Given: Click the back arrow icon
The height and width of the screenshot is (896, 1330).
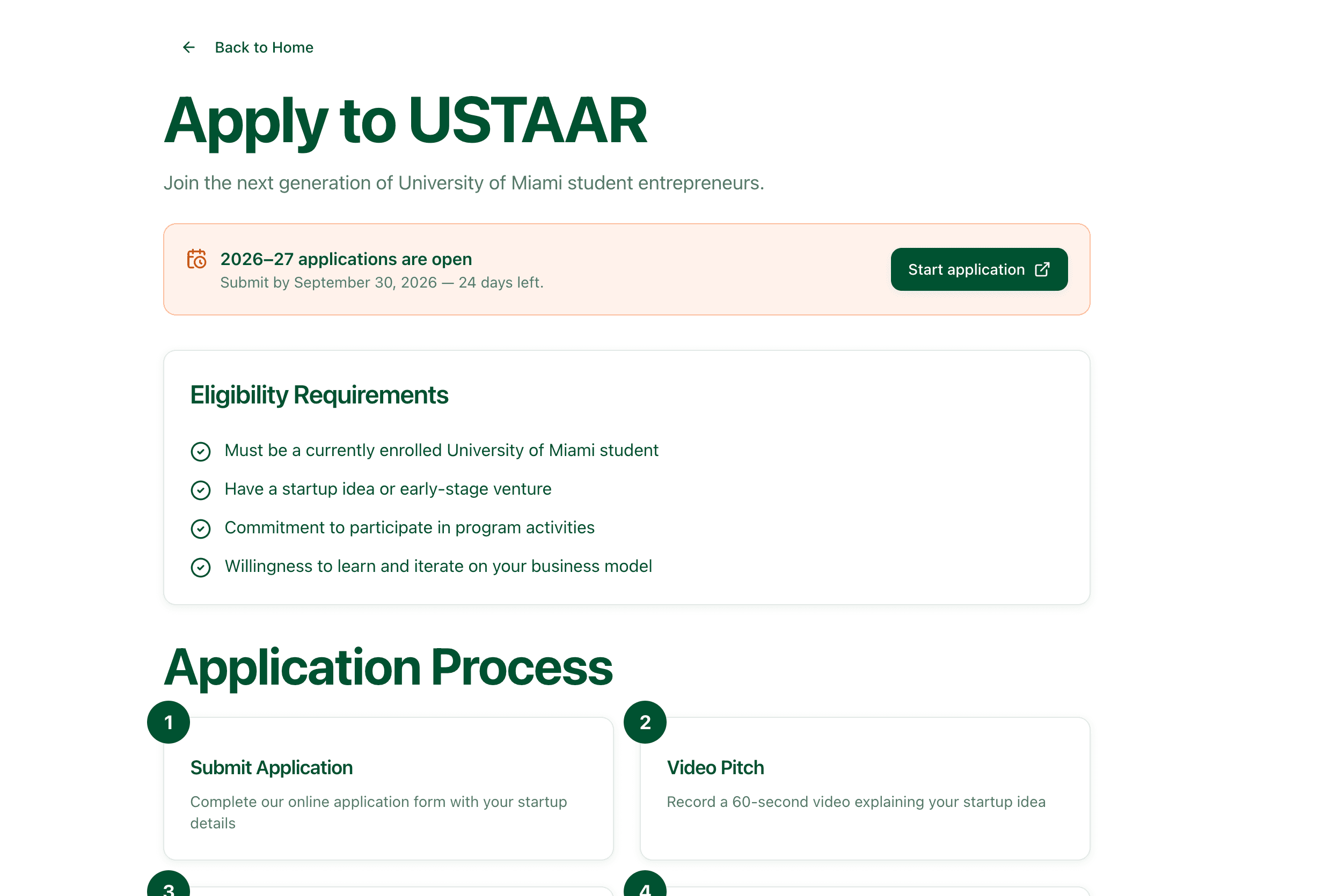Looking at the screenshot, I should tap(188, 47).
